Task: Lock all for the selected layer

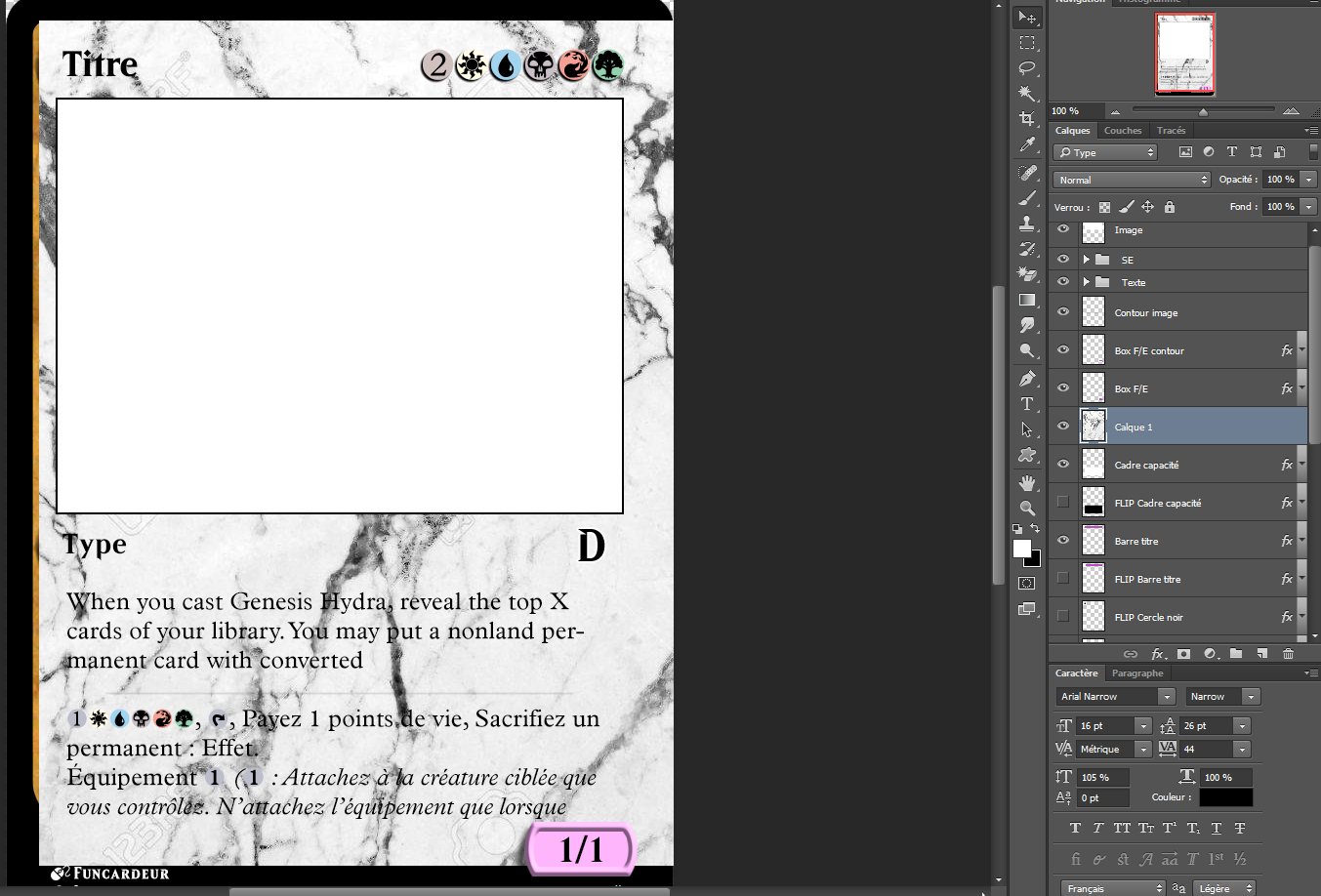Action: tap(1170, 207)
